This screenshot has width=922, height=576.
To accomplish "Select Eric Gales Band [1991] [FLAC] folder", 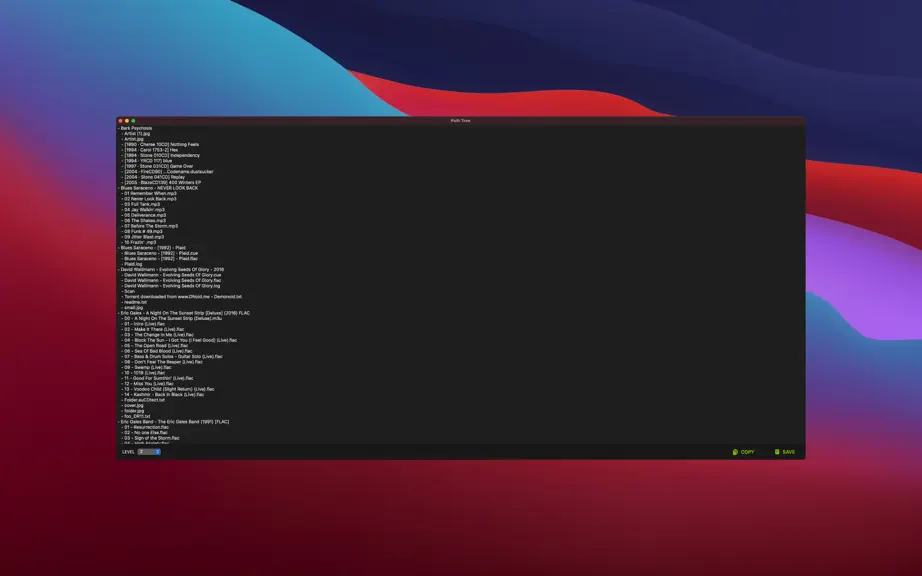I will [x=174, y=421].
